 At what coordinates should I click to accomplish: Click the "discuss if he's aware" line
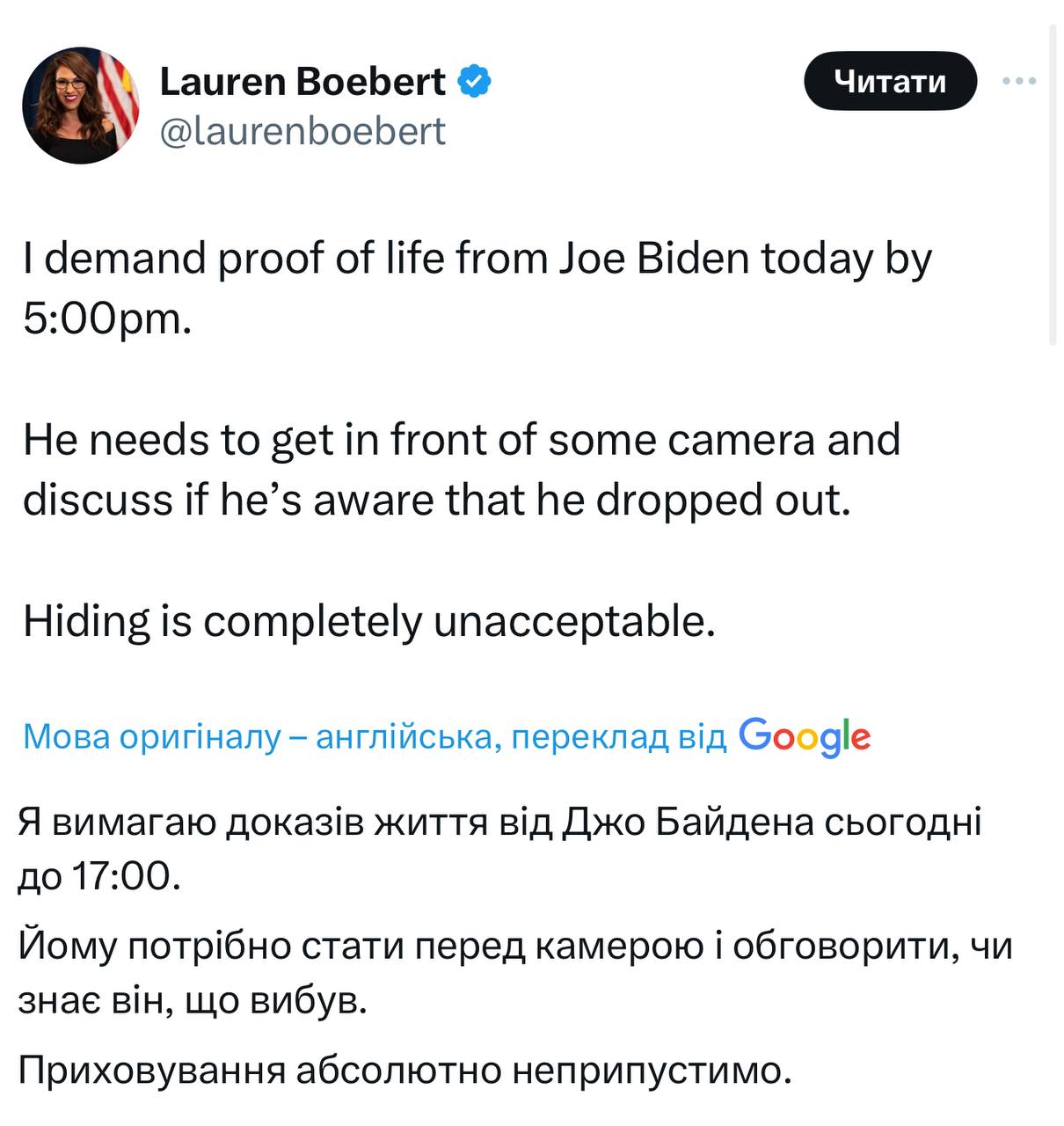pos(436,500)
